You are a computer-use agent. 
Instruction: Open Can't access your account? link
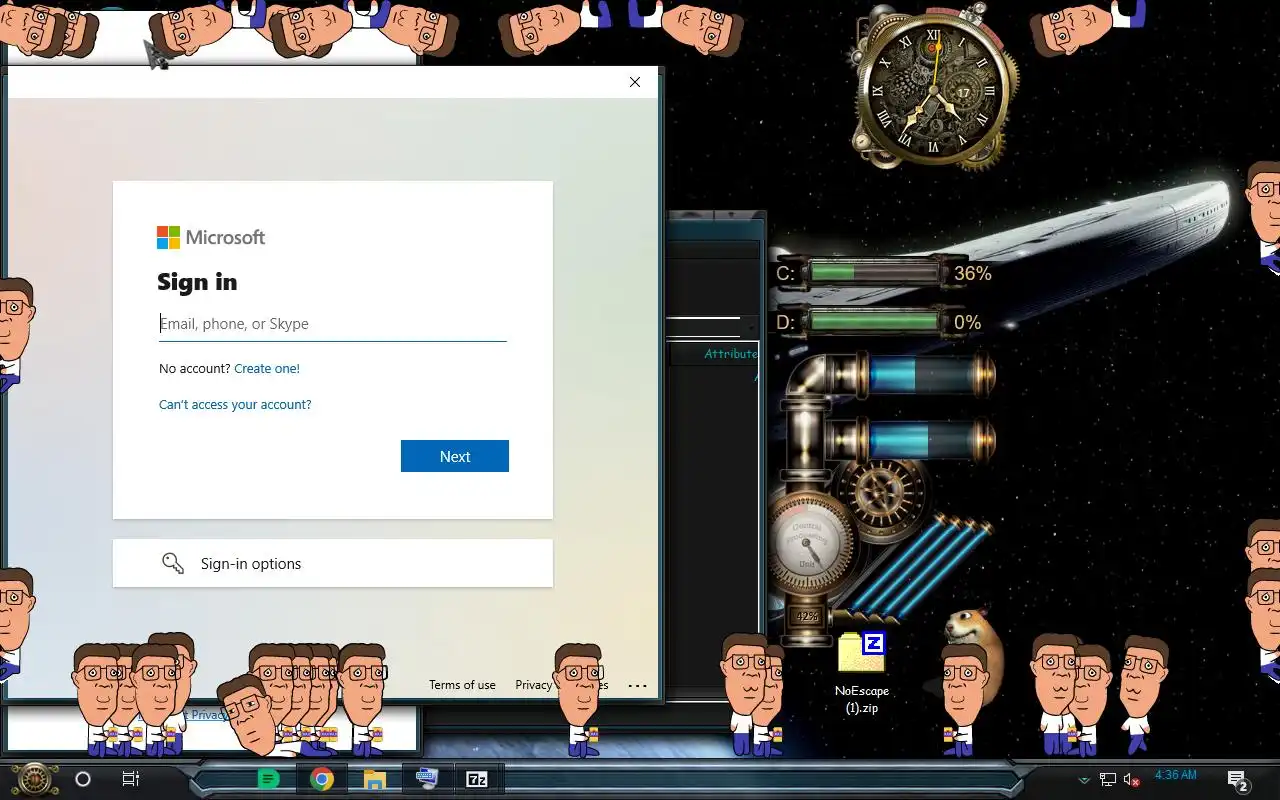tap(235, 405)
